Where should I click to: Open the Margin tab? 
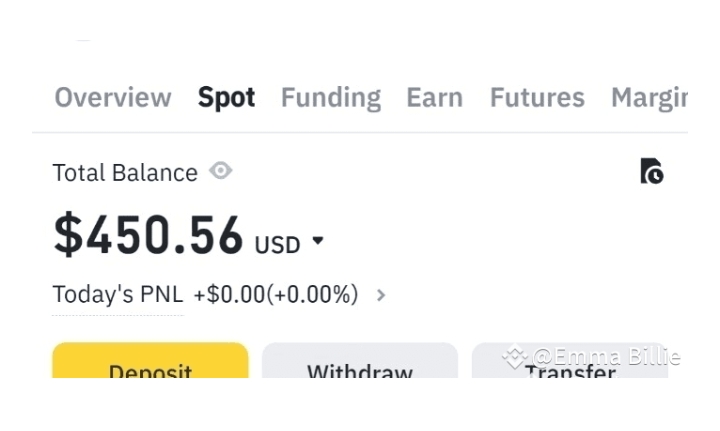pyautogui.click(x=649, y=98)
